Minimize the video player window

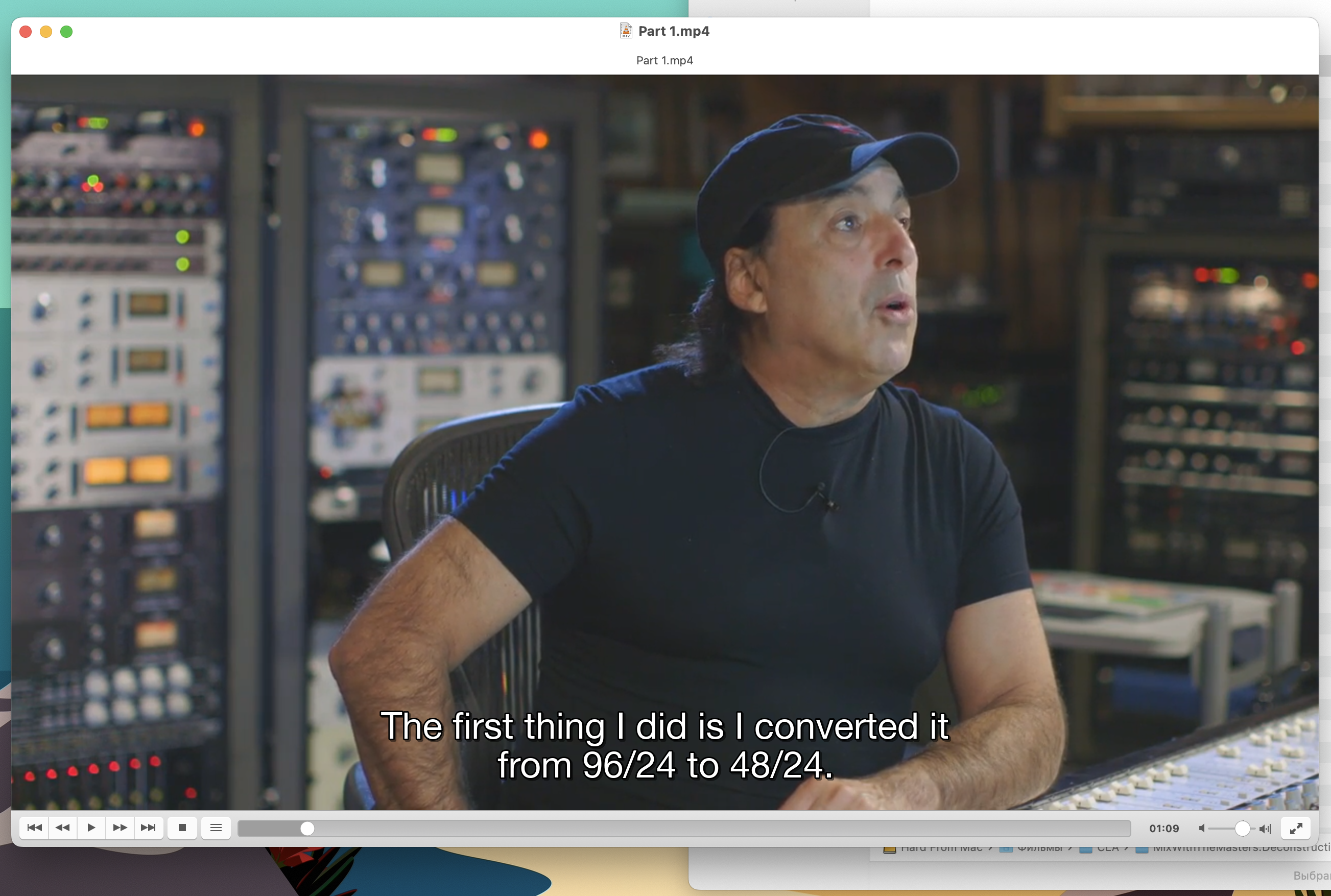46,32
